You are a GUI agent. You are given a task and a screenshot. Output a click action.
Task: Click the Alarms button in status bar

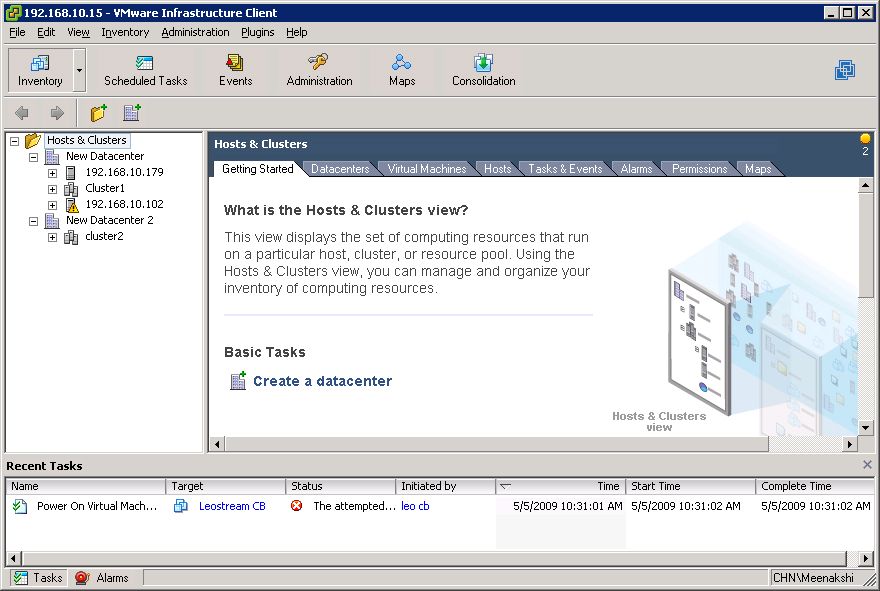102,578
